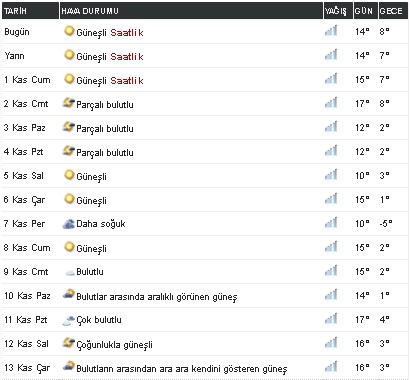Image resolution: width=411 pixels, height=380 pixels.
Task: Click the sun-behind-clouds icon for 10 Kas Paz
Action: [69, 294]
